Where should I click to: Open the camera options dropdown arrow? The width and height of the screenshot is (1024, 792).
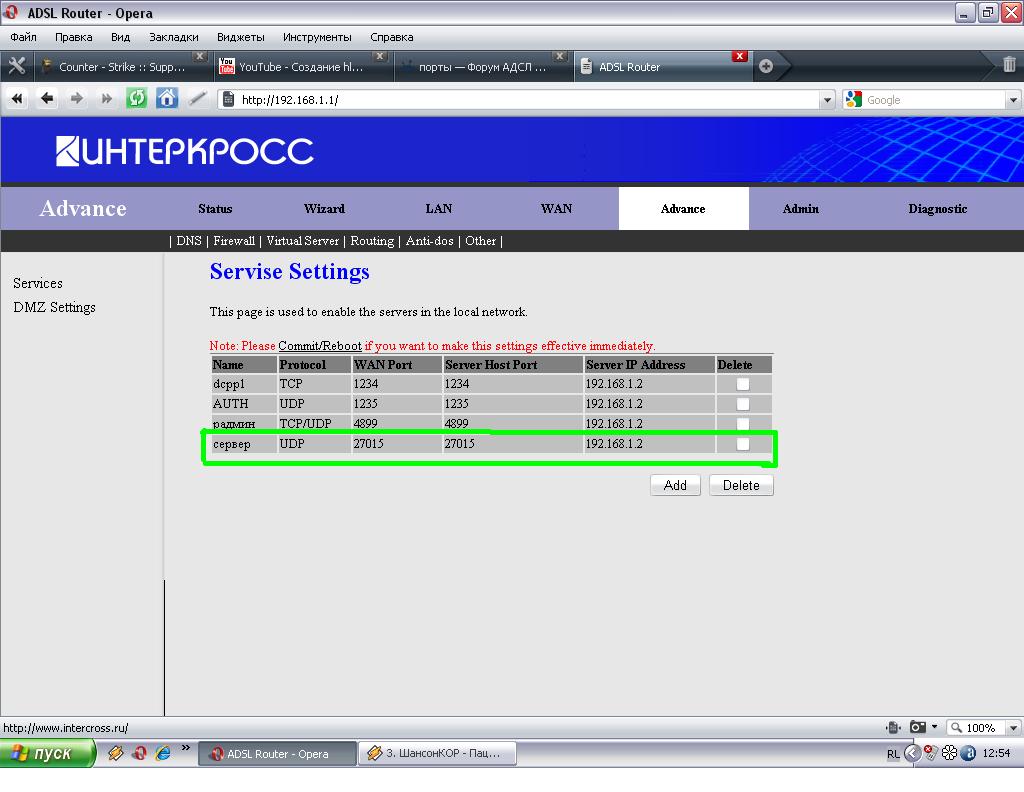click(x=935, y=727)
